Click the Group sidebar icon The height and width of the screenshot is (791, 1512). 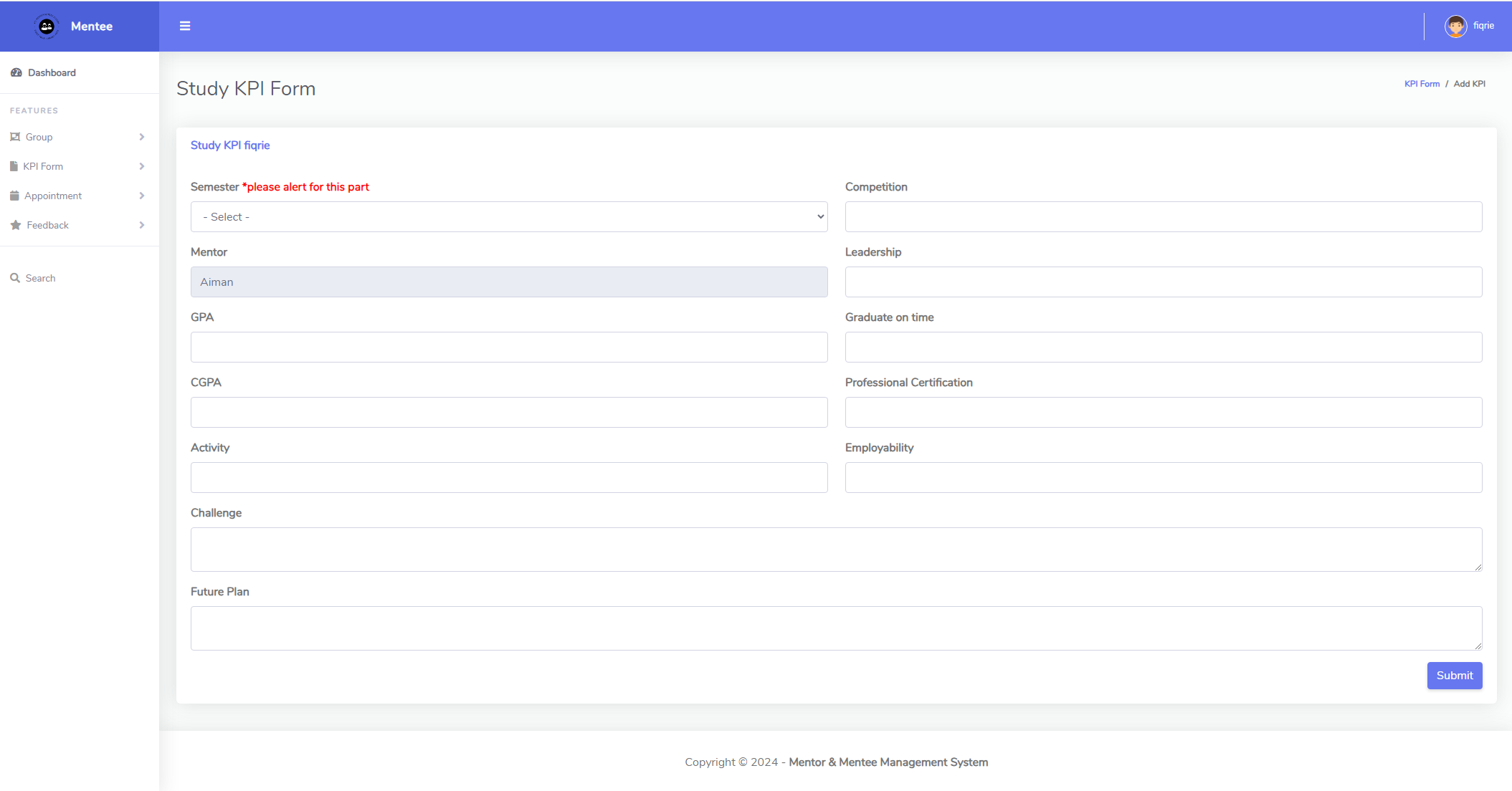pos(15,137)
